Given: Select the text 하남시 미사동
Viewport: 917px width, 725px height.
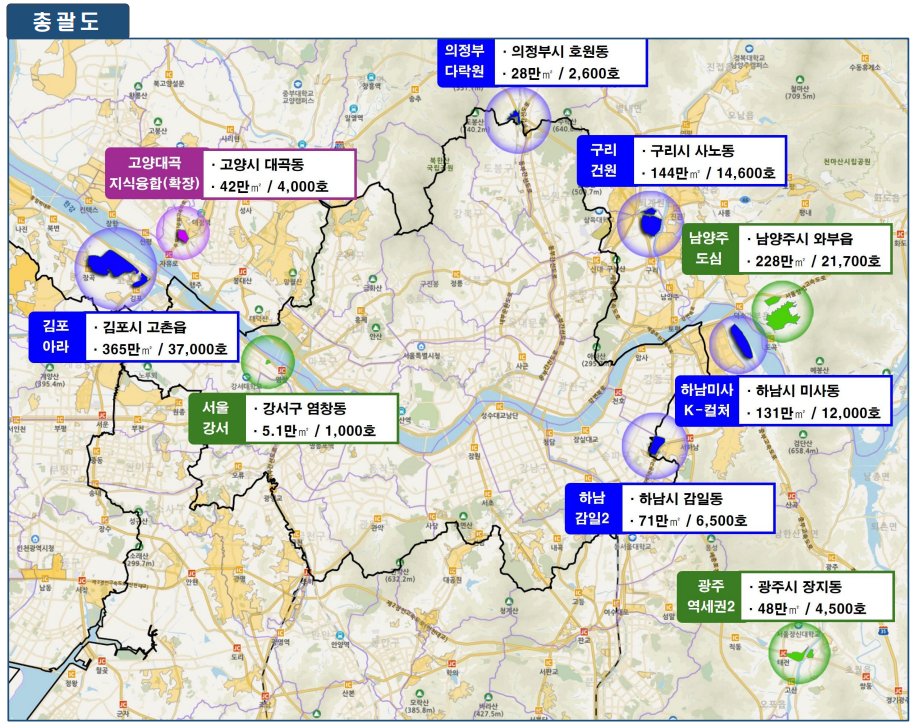Looking at the screenshot, I should coord(797,391).
